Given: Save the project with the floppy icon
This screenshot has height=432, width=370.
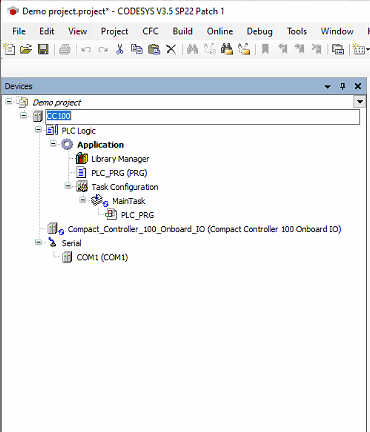Looking at the screenshot, I should click(43, 49).
